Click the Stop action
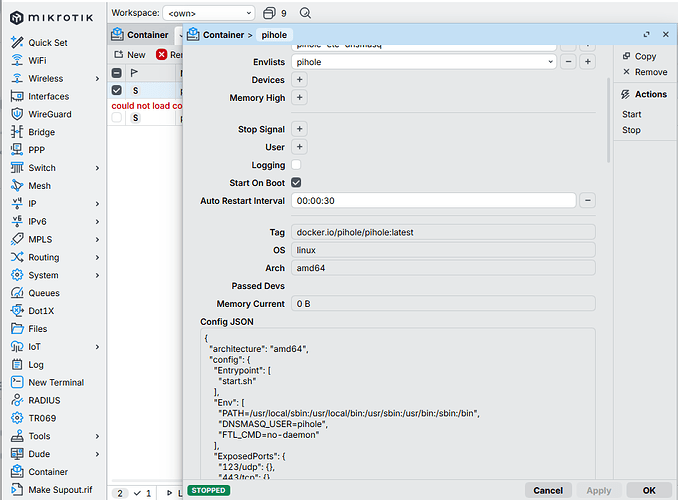The width and height of the screenshot is (678, 500). pos(631,130)
